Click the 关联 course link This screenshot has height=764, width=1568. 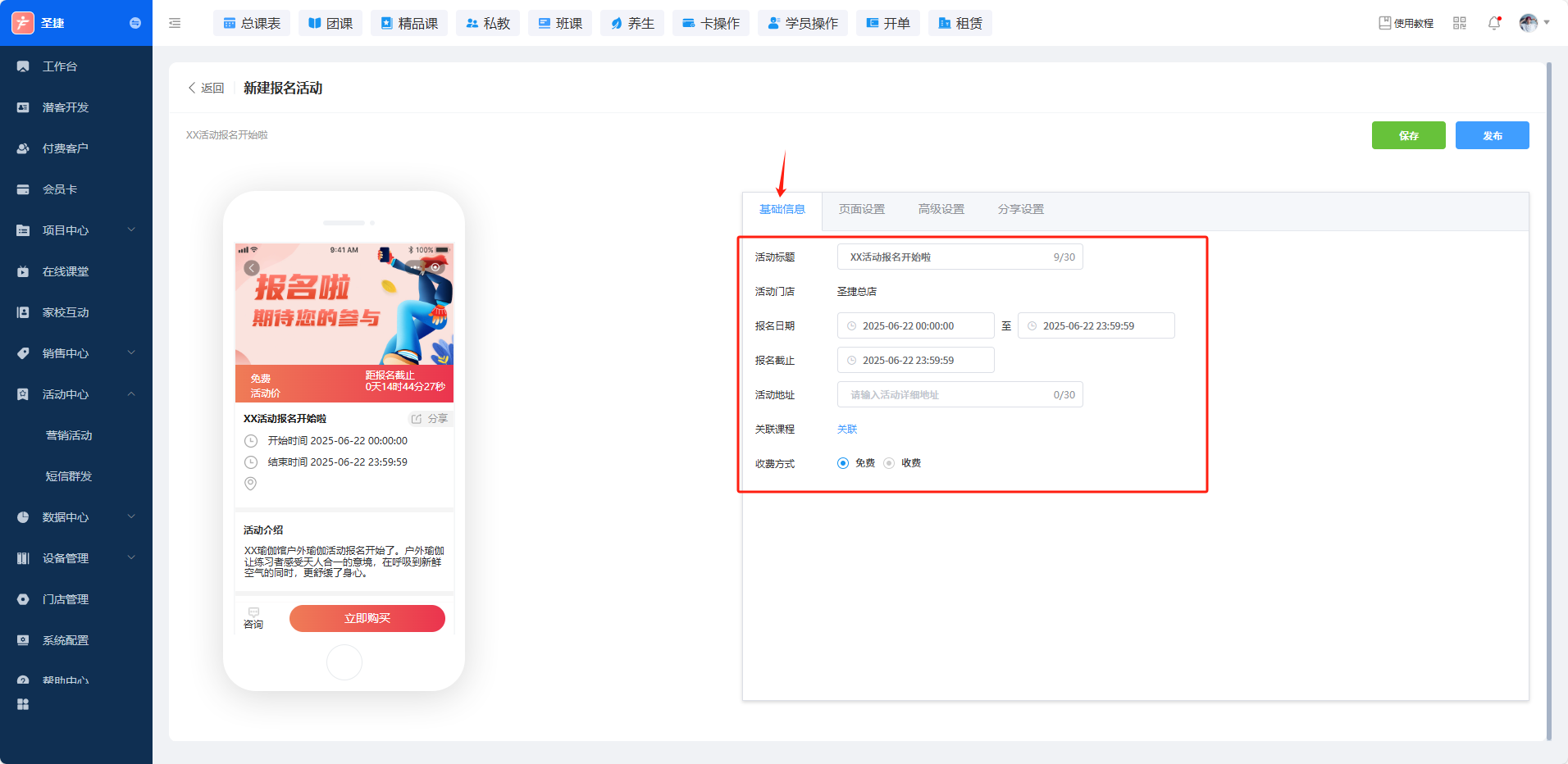[x=846, y=429]
